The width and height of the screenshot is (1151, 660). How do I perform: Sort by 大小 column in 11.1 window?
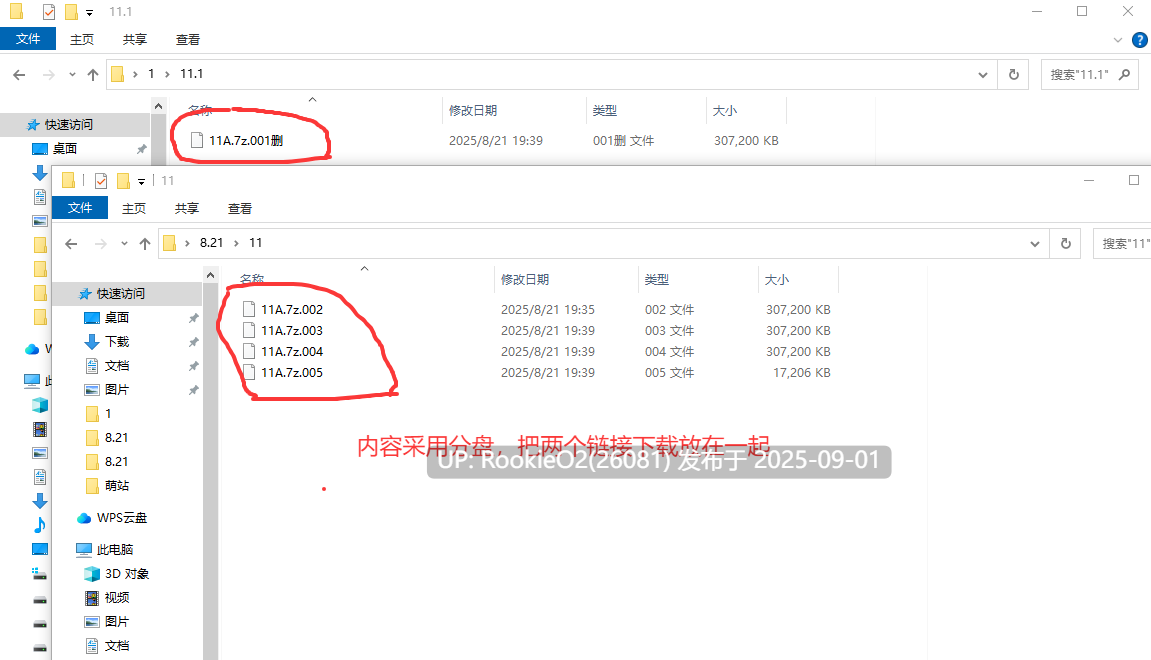click(725, 111)
